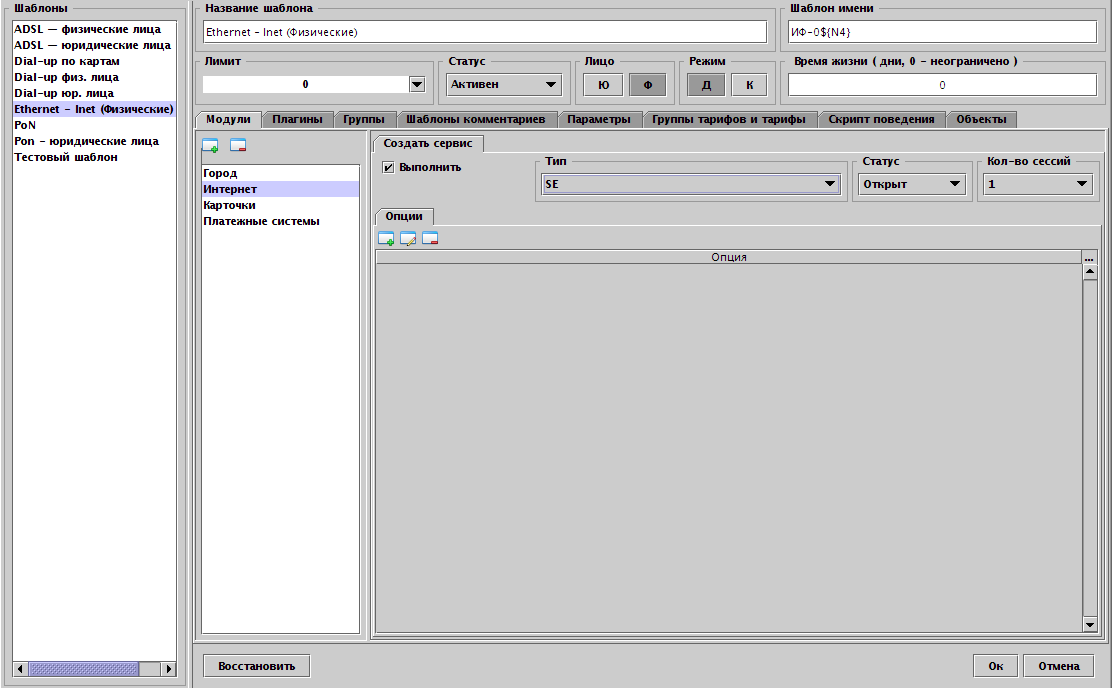Click the delete option icon in Опции toolbar
The height and width of the screenshot is (688, 1112).
[x=429, y=238]
